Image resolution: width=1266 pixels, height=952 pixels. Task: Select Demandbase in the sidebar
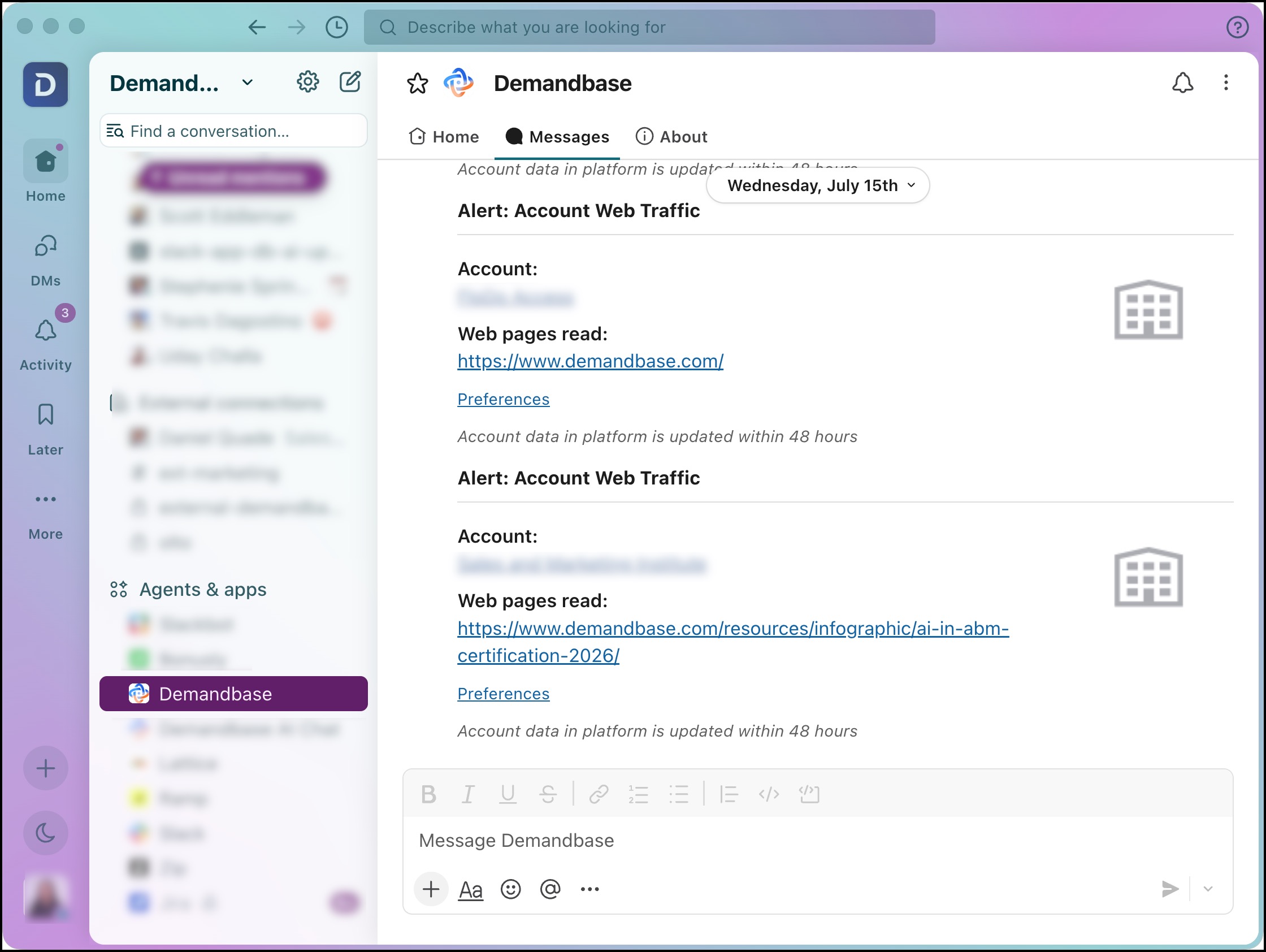(233, 694)
